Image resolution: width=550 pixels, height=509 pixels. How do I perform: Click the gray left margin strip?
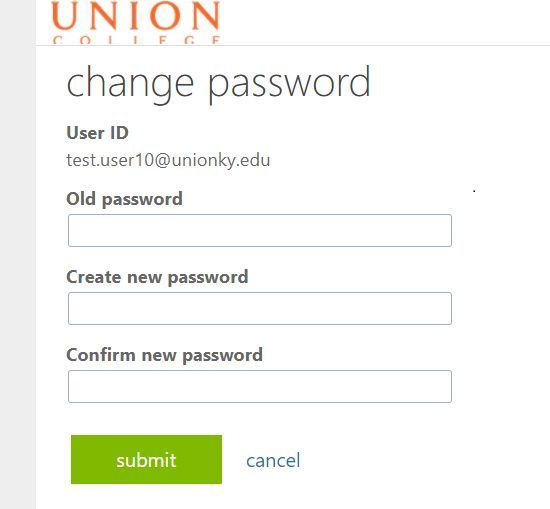[x=18, y=254]
